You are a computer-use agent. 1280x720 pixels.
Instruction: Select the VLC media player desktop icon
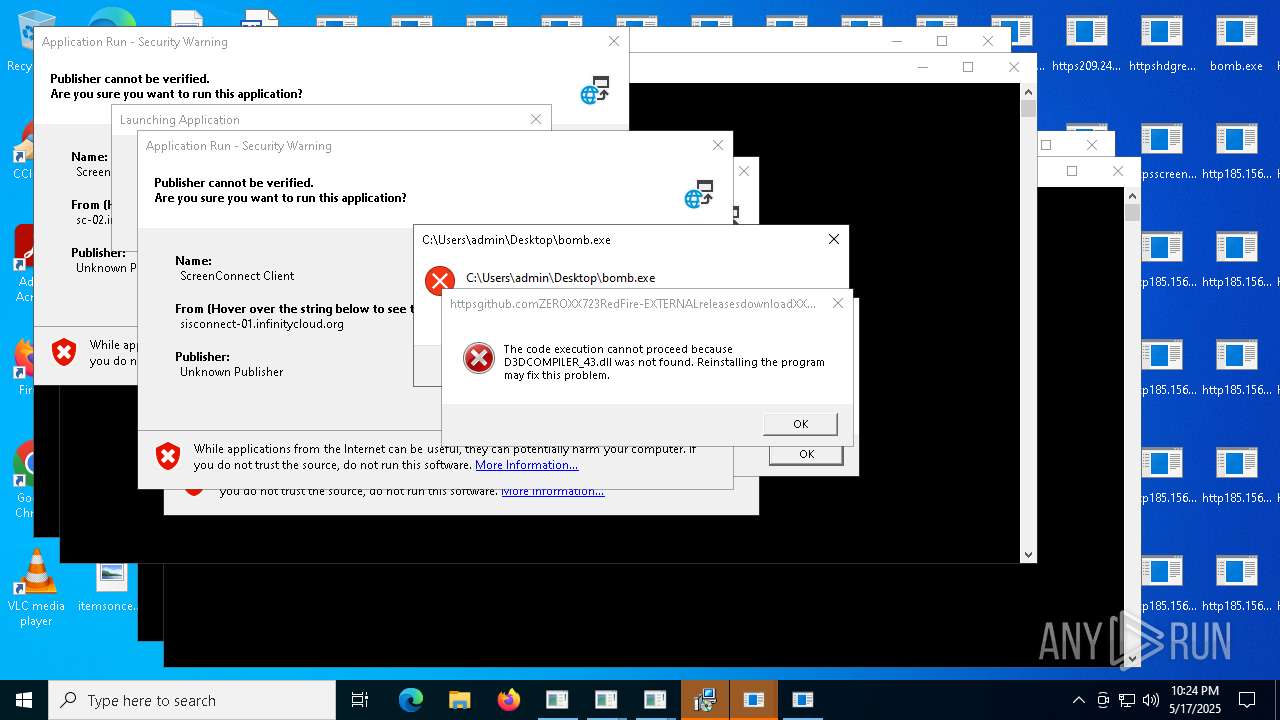[x=36, y=588]
